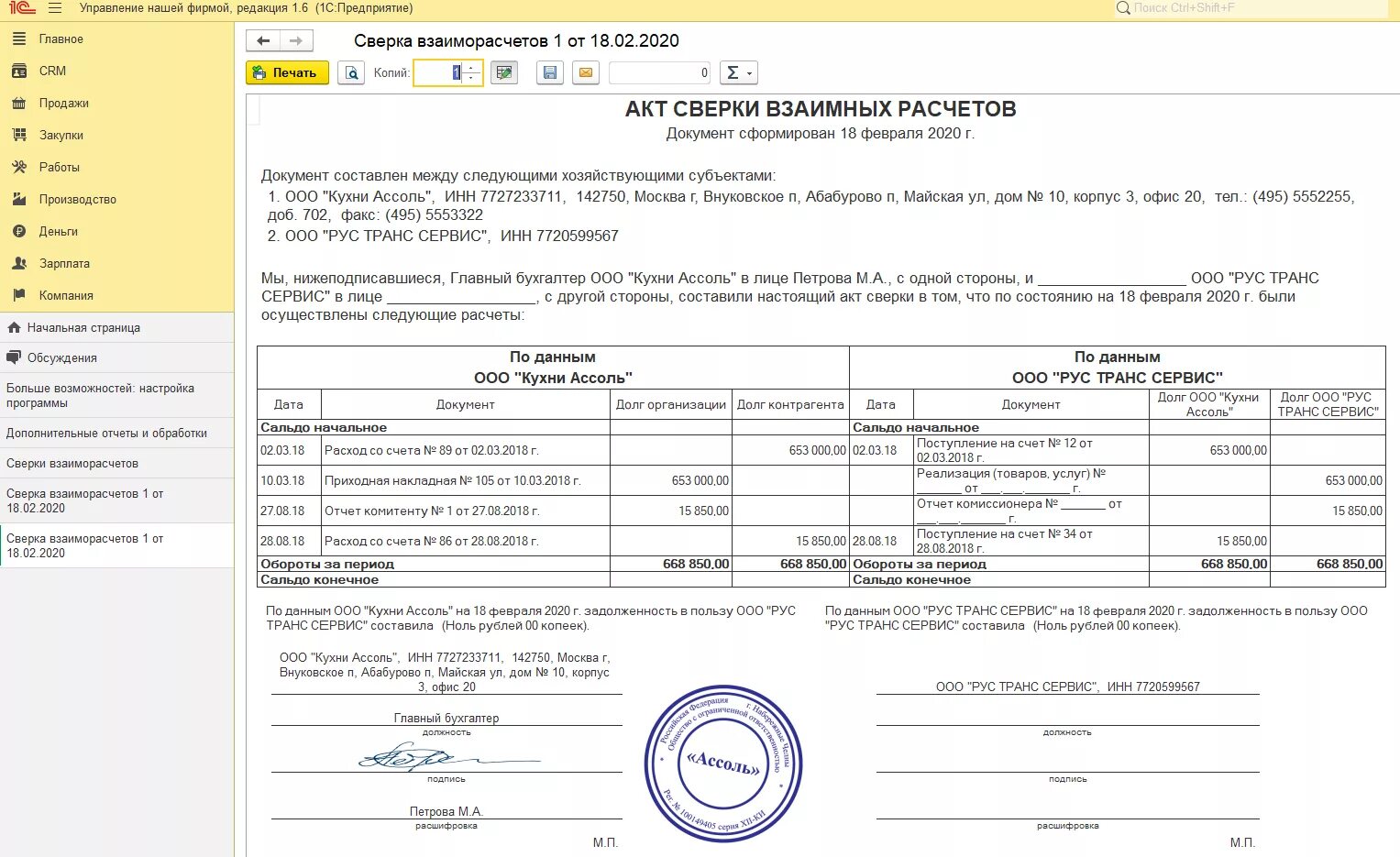This screenshot has width=1400, height=857.
Task: Switch to Начальная страница tab
Action: (116, 327)
